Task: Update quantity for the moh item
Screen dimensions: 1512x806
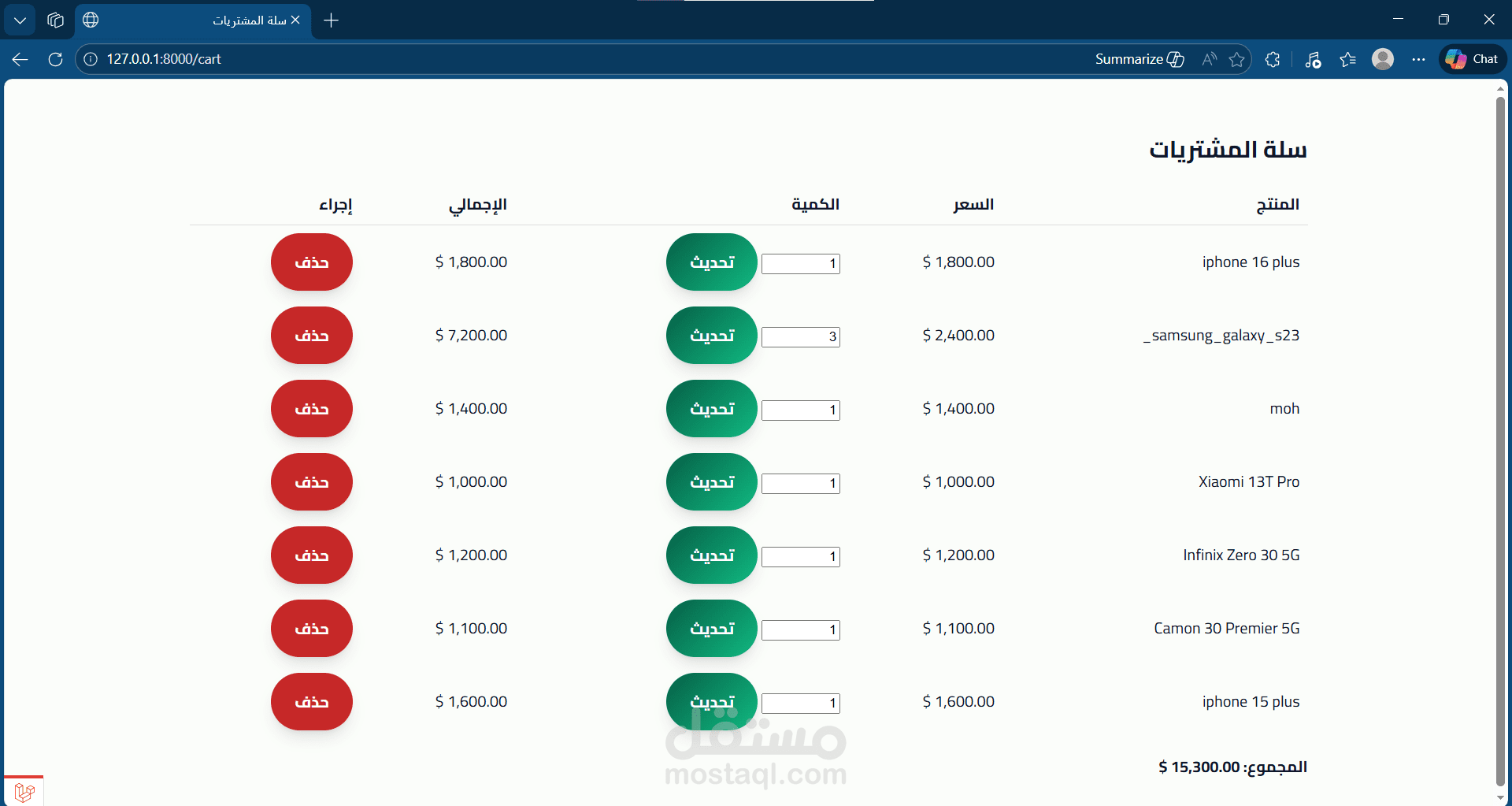Action: tap(712, 409)
